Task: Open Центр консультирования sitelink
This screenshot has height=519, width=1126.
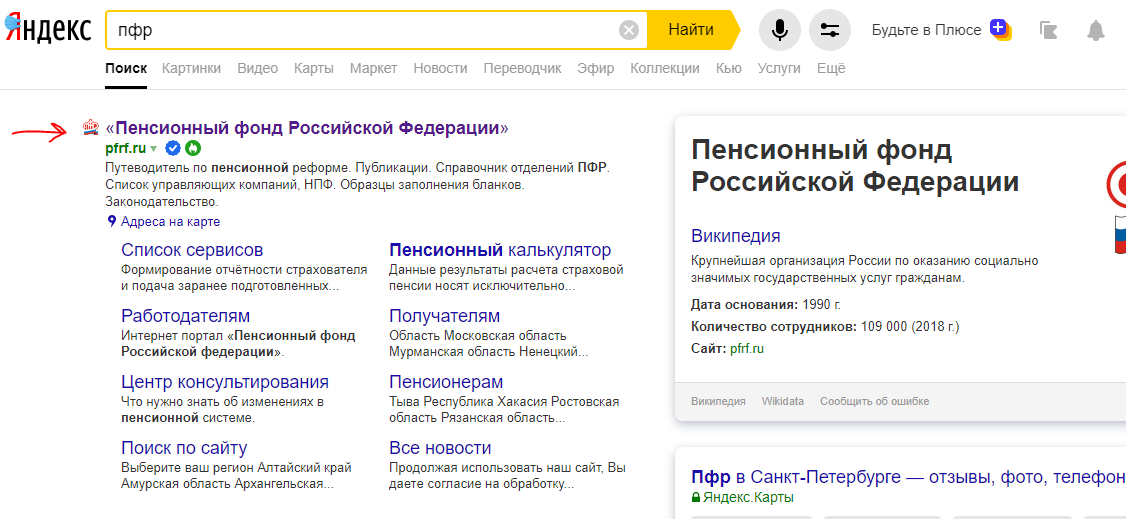Action: pyautogui.click(x=225, y=381)
